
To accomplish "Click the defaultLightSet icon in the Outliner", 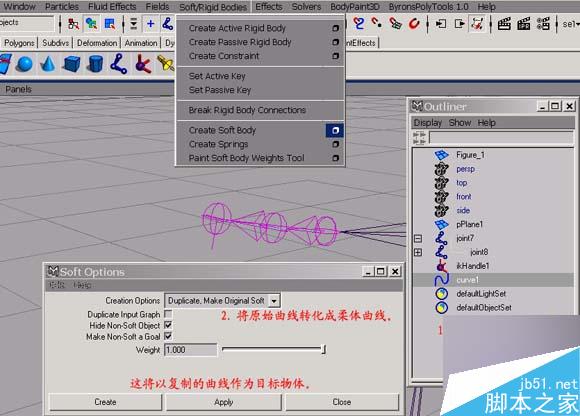I will pos(441,294).
